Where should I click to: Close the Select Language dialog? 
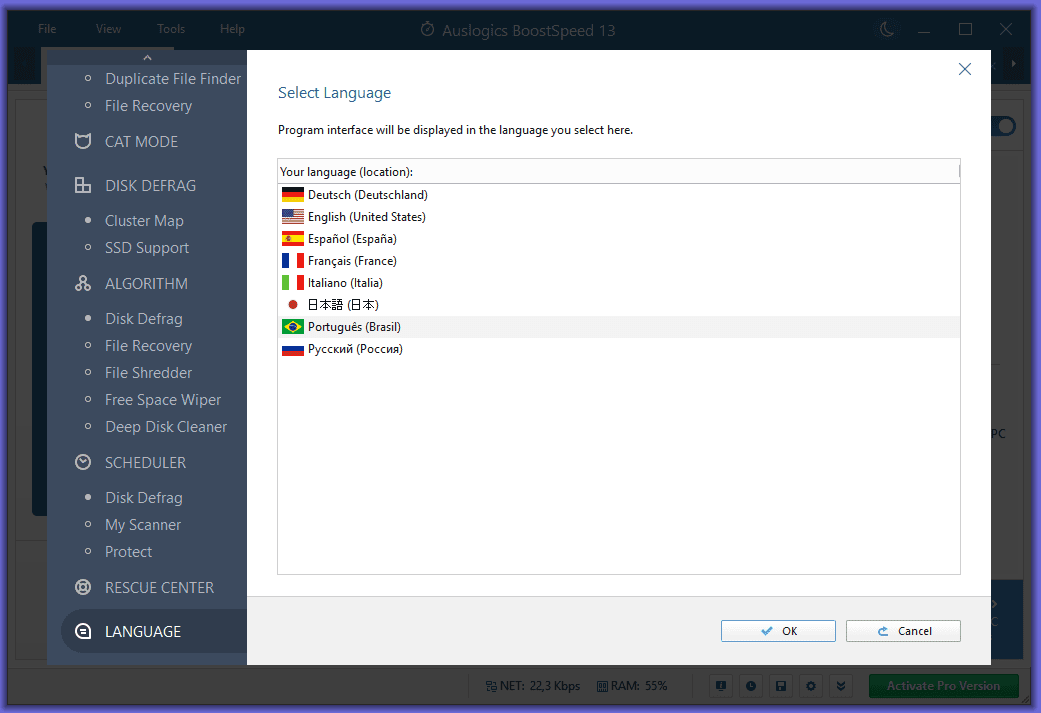(x=965, y=69)
